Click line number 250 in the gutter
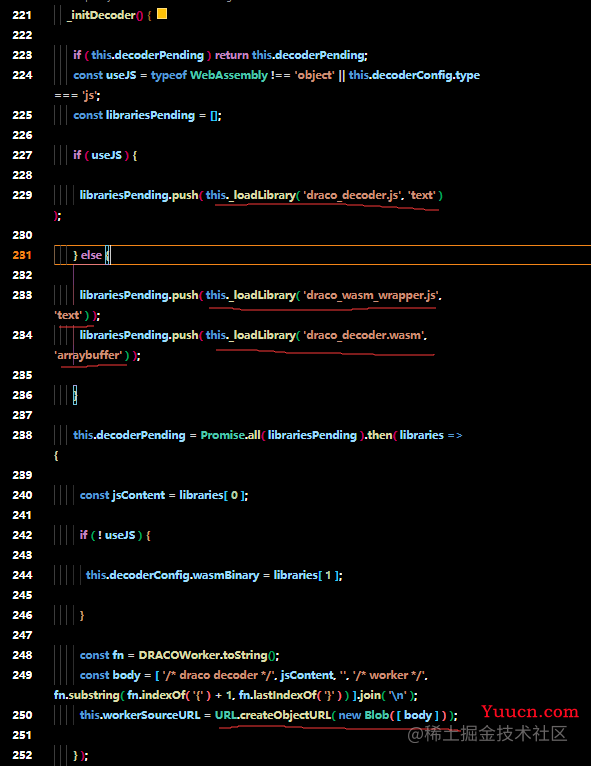The width and height of the screenshot is (591, 766). 22,715
